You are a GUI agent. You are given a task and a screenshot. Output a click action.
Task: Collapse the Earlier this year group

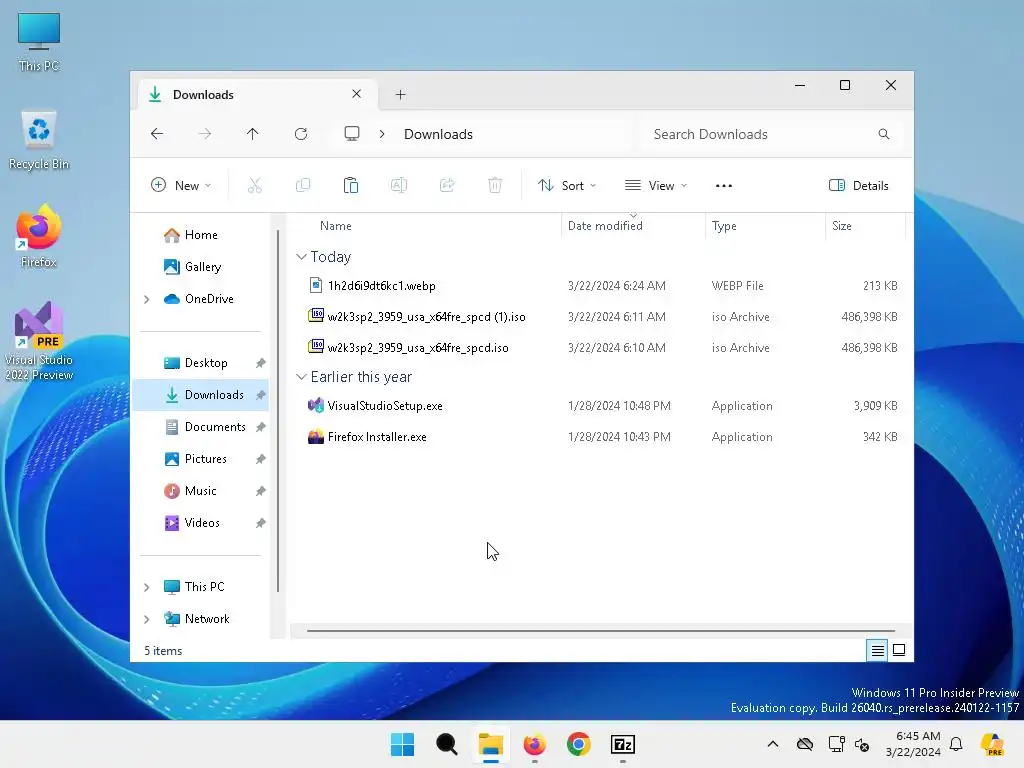click(301, 377)
